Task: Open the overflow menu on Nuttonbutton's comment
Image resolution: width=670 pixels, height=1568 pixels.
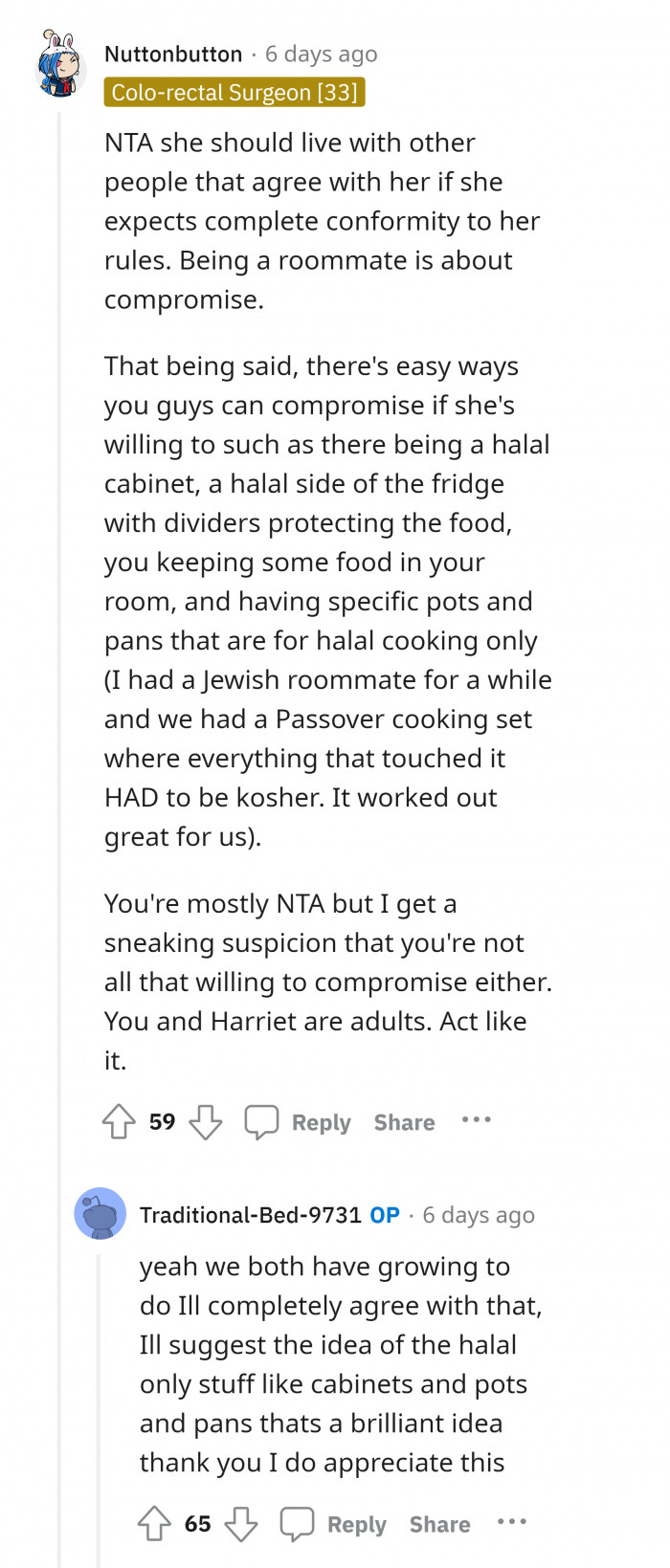Action: pos(477,1119)
